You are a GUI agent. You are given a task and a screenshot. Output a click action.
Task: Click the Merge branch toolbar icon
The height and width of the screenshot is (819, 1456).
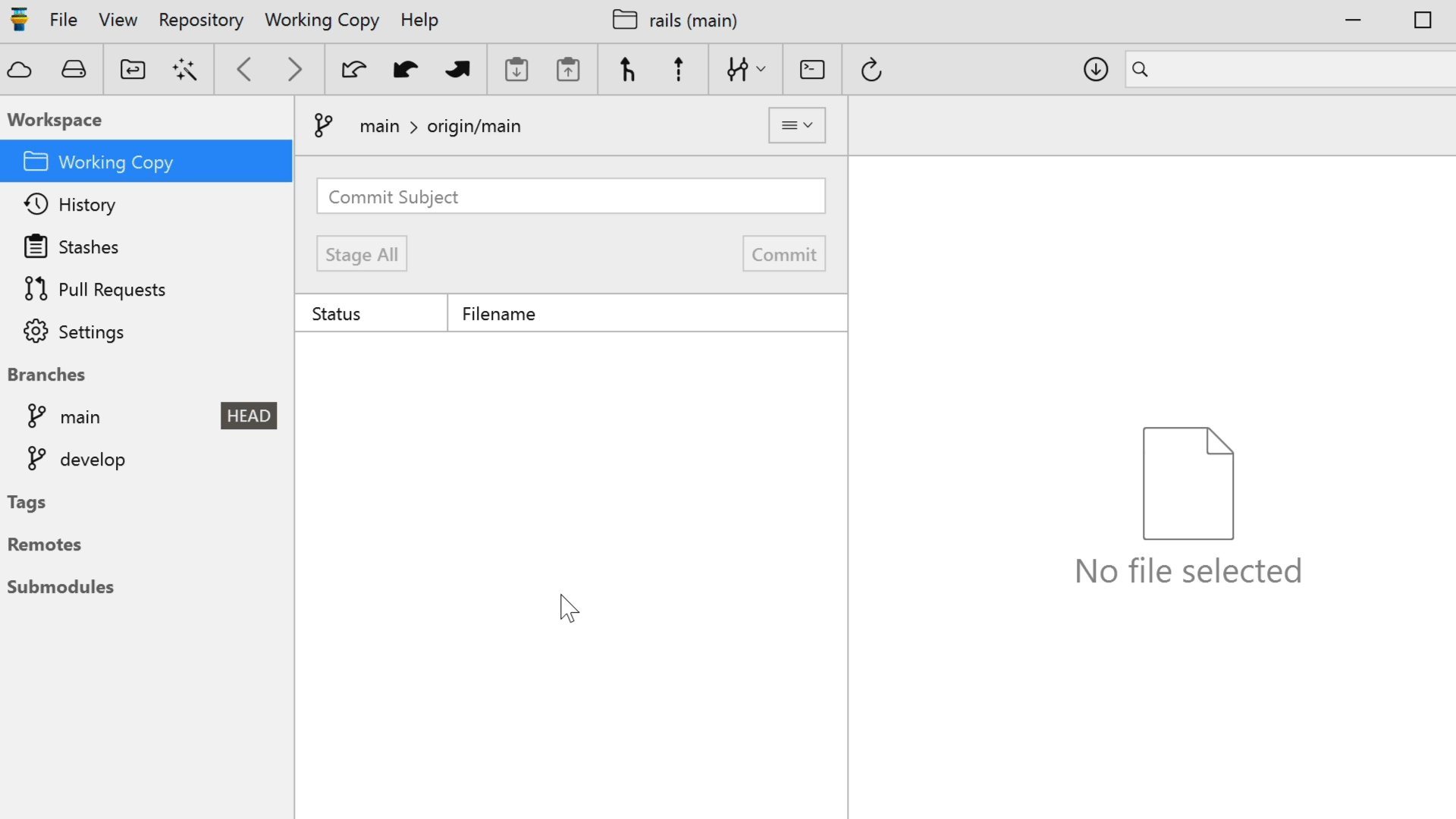tap(627, 70)
